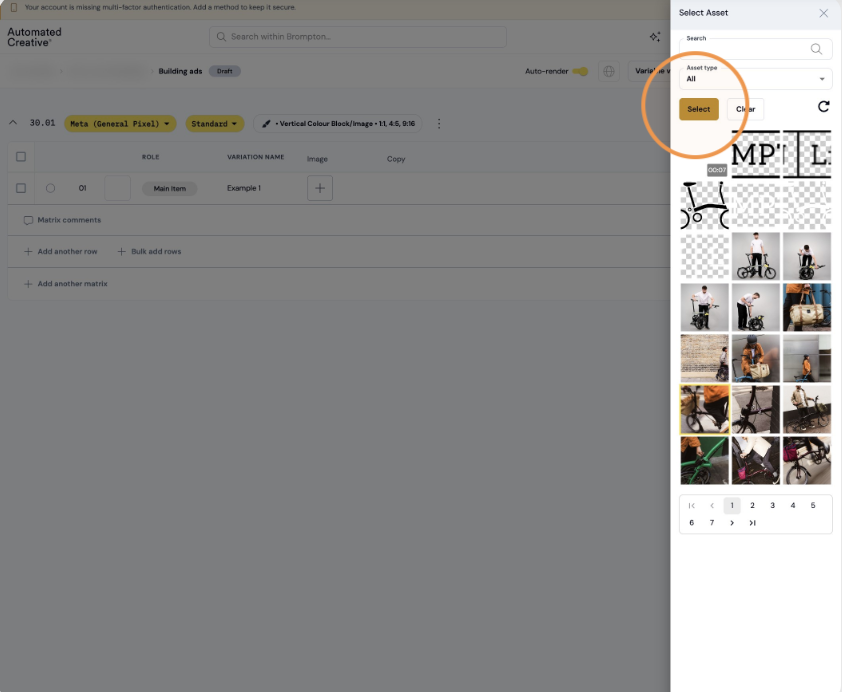The height and width of the screenshot is (692, 842).
Task: Click Add another row
Action: tap(61, 251)
